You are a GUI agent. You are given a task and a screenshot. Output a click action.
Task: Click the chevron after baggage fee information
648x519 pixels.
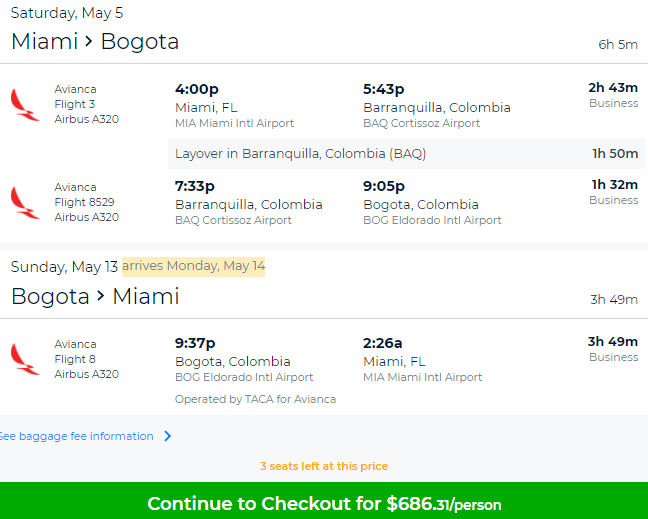[x=167, y=436]
